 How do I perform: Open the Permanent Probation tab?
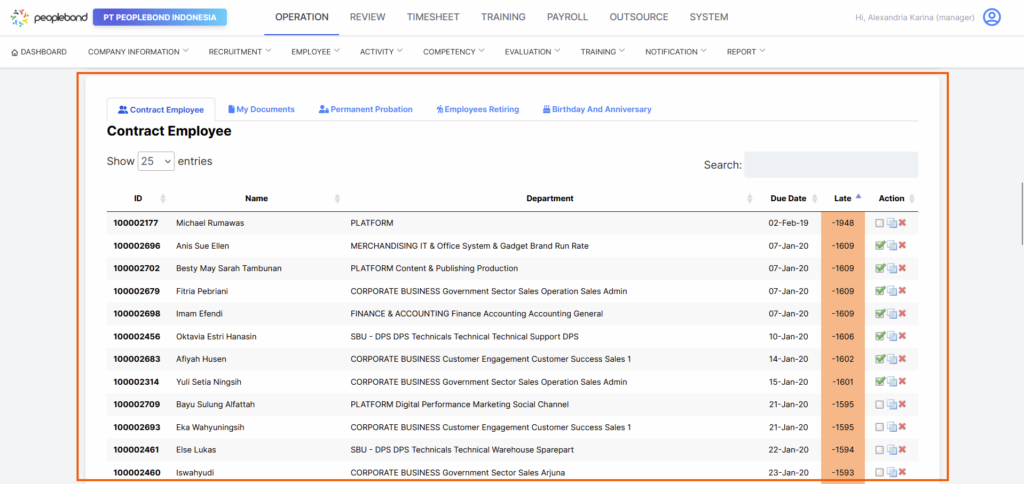click(366, 109)
